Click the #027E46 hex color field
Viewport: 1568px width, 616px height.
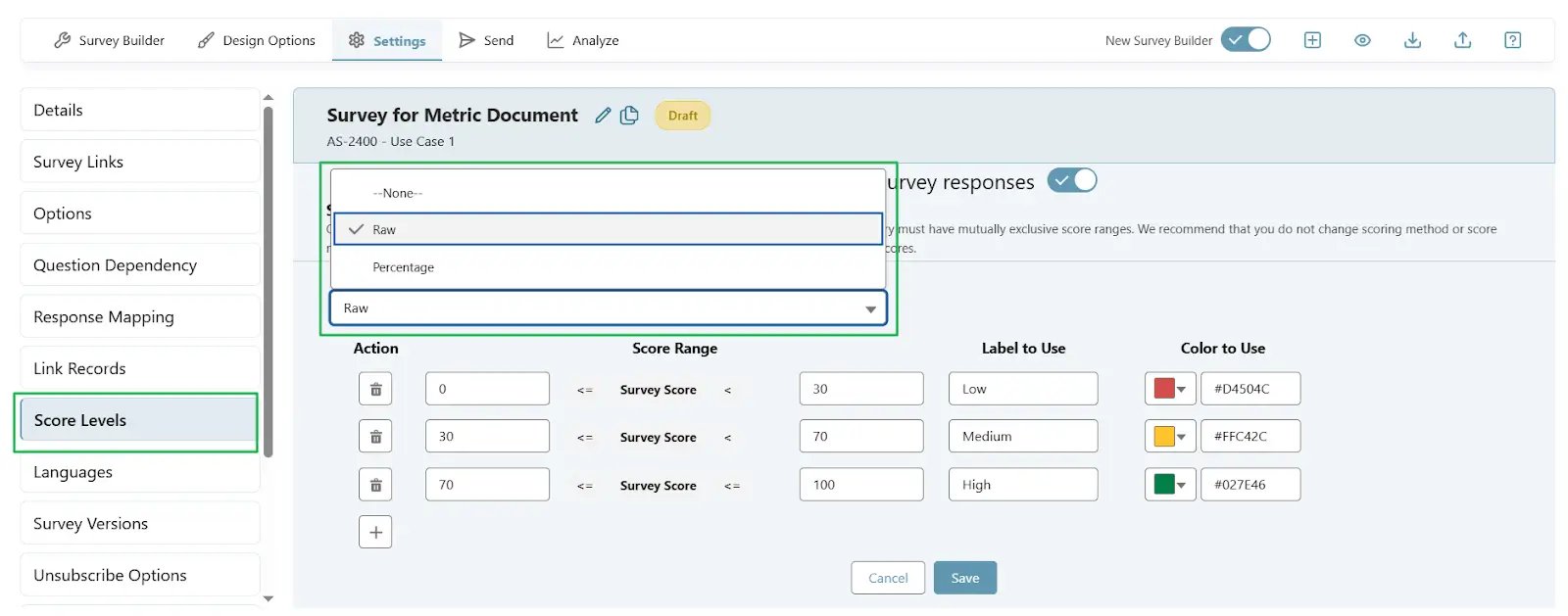pyautogui.click(x=1250, y=484)
